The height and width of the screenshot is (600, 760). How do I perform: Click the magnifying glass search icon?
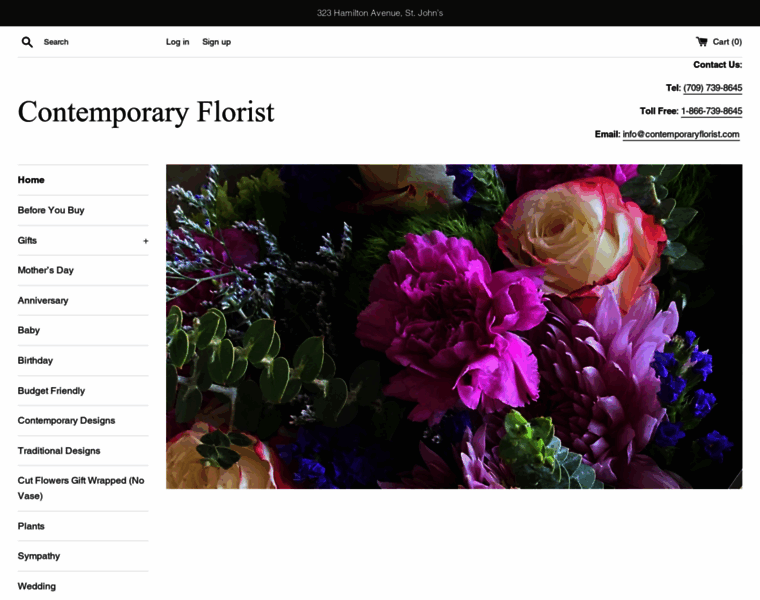tap(27, 42)
